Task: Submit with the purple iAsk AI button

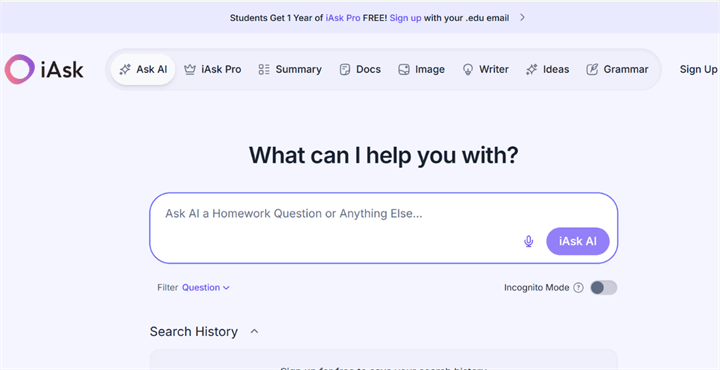Action: pos(578,241)
